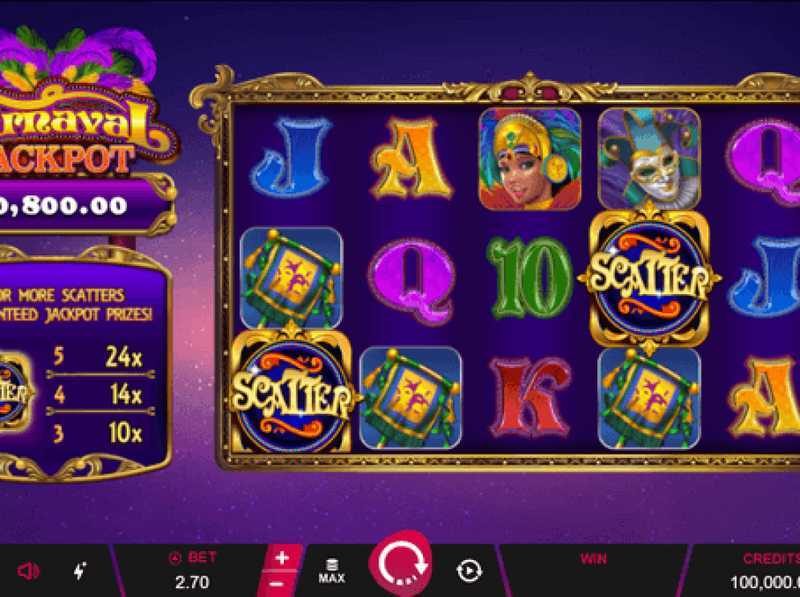Spin the reels with the red button
The image size is (800, 597).
[x=401, y=564]
